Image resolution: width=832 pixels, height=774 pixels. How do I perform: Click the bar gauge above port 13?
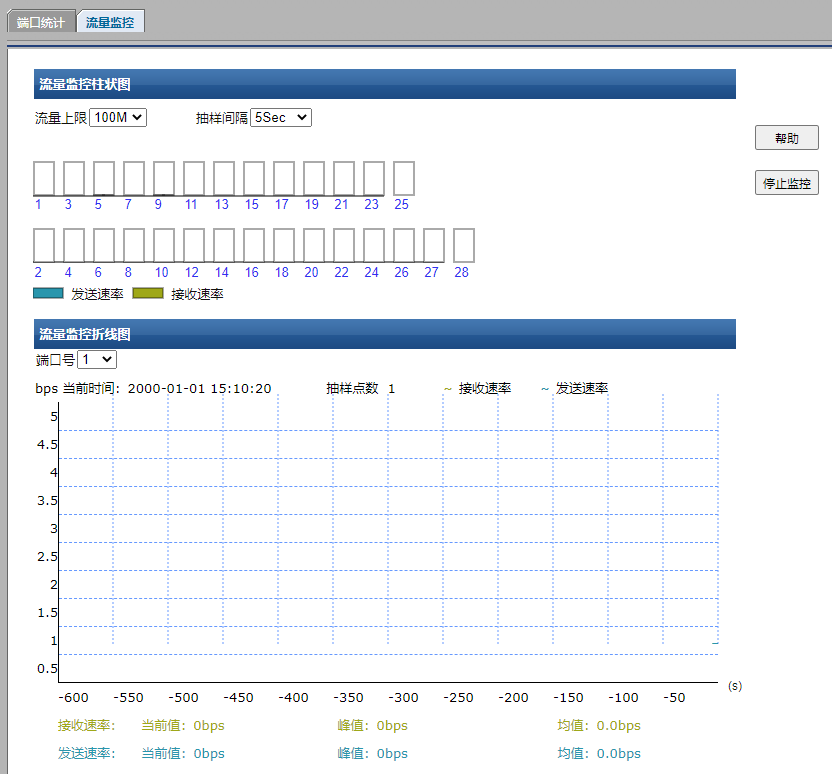pyautogui.click(x=224, y=179)
